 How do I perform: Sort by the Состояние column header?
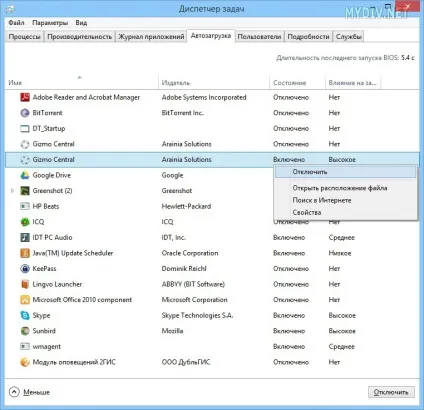pyautogui.click(x=297, y=82)
